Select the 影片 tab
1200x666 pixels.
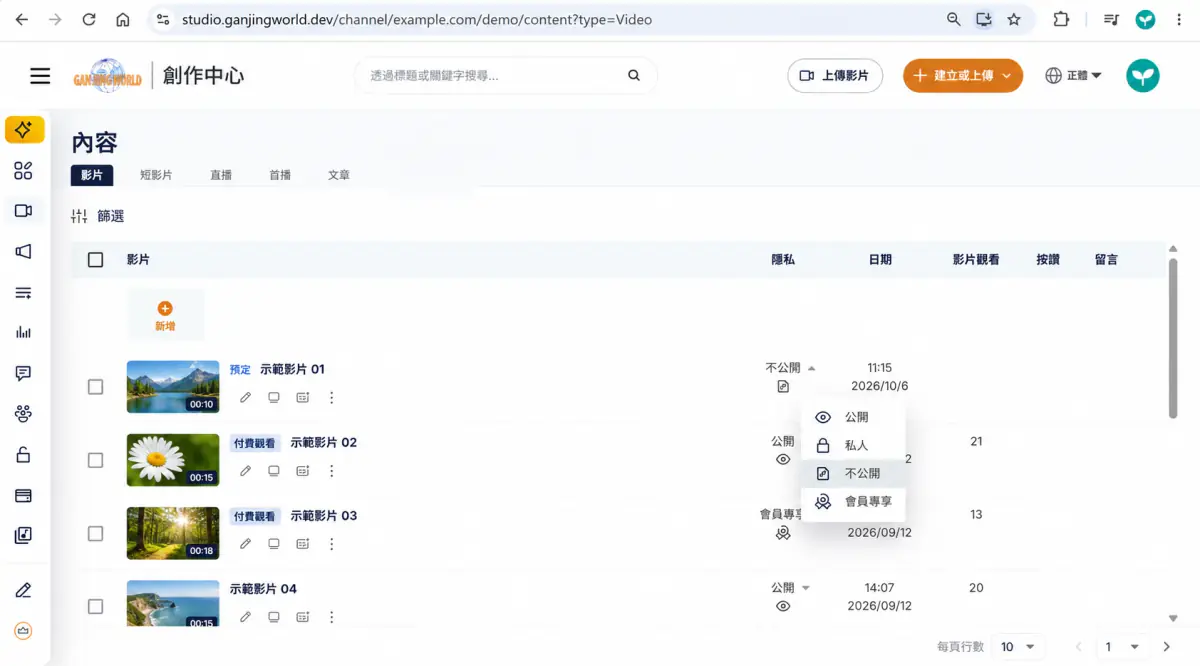tap(92, 175)
